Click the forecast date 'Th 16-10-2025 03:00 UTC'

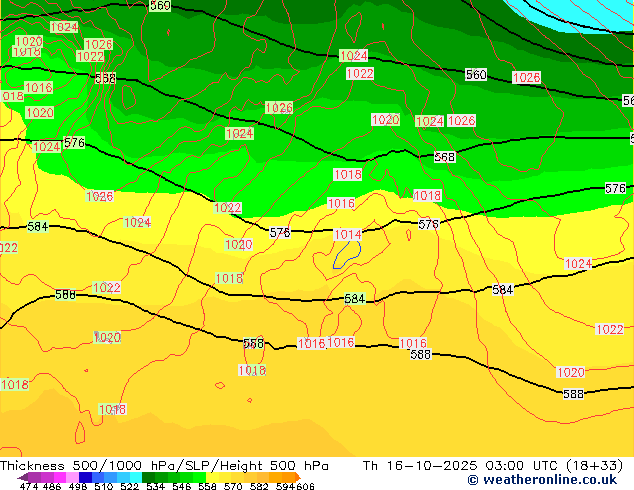tap(459, 466)
